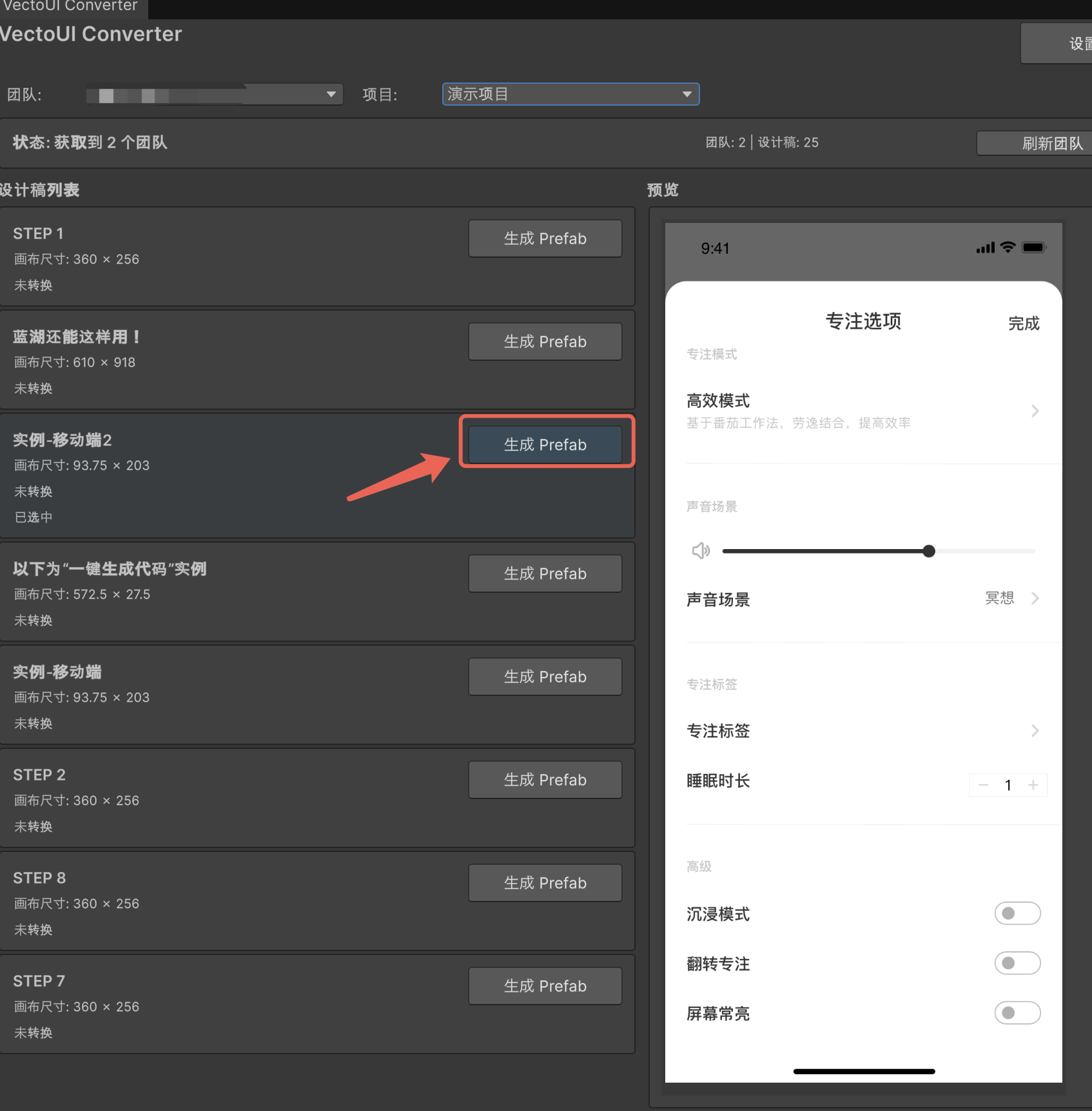Click the chevron arrow next to 高效模式
Screen dimensions: 1092x1111
1035,411
